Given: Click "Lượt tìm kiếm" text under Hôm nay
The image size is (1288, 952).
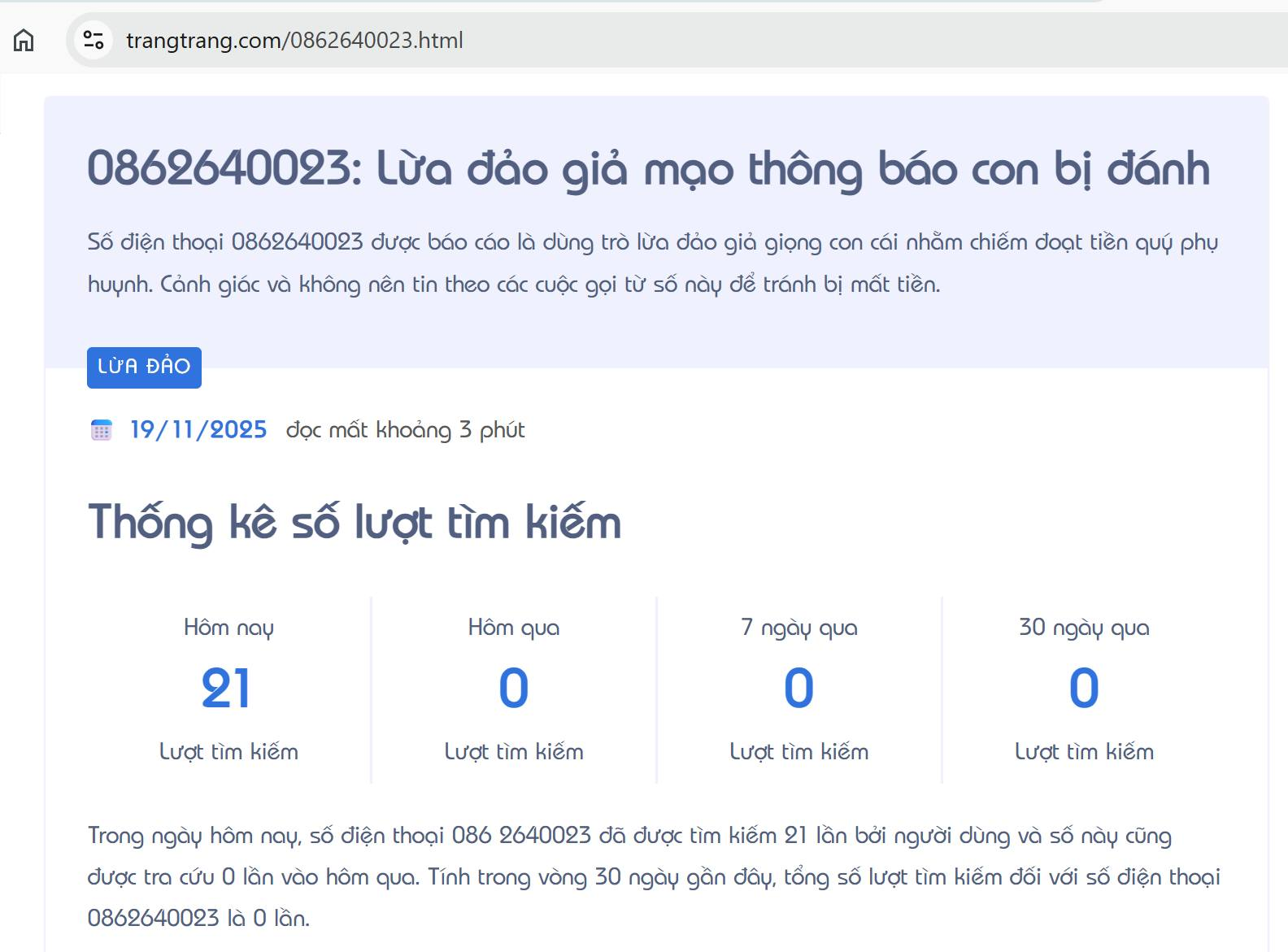Looking at the screenshot, I should 228,752.
